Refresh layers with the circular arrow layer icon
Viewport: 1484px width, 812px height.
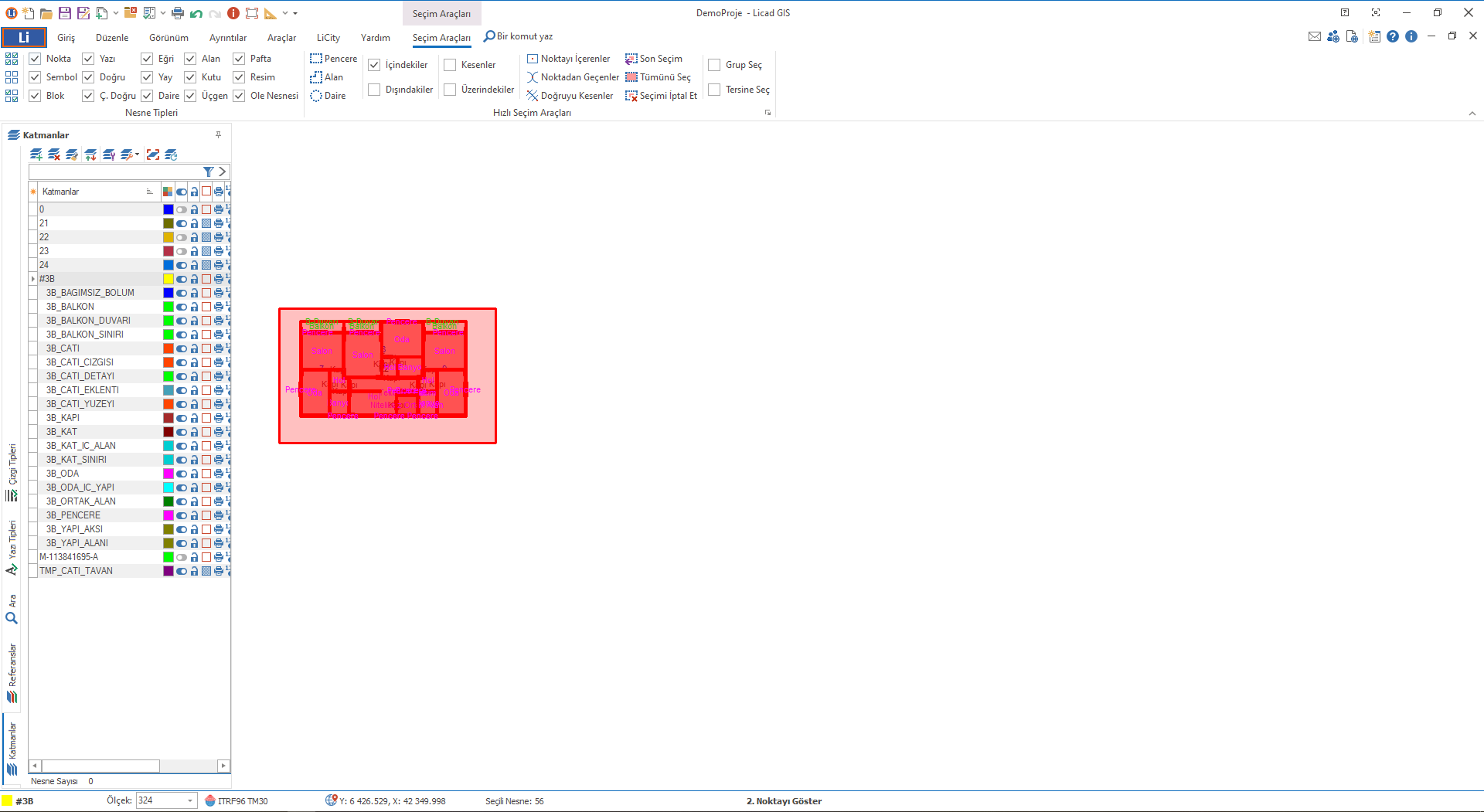pos(172,155)
